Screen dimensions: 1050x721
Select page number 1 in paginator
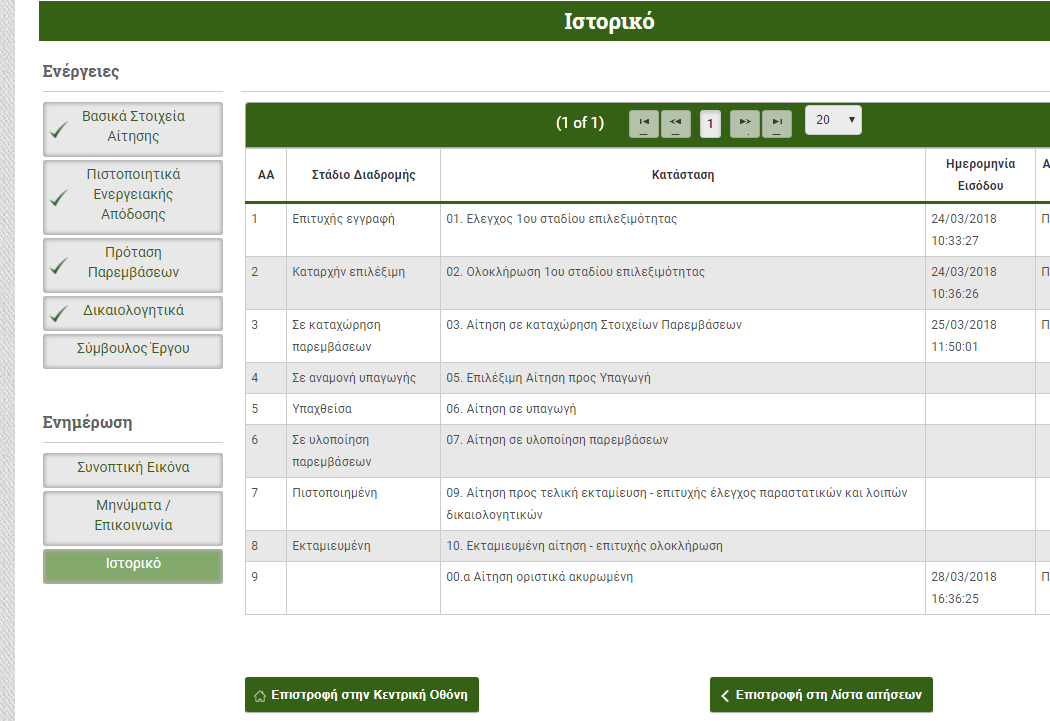tap(710, 124)
